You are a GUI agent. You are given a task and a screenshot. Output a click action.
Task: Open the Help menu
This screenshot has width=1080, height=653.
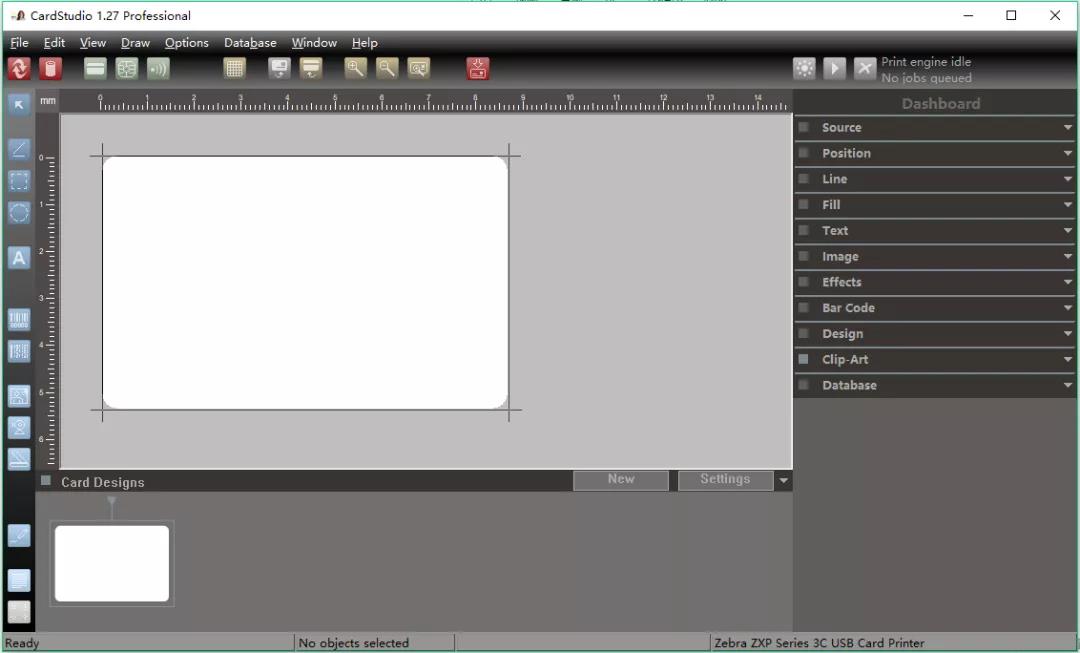click(x=364, y=43)
